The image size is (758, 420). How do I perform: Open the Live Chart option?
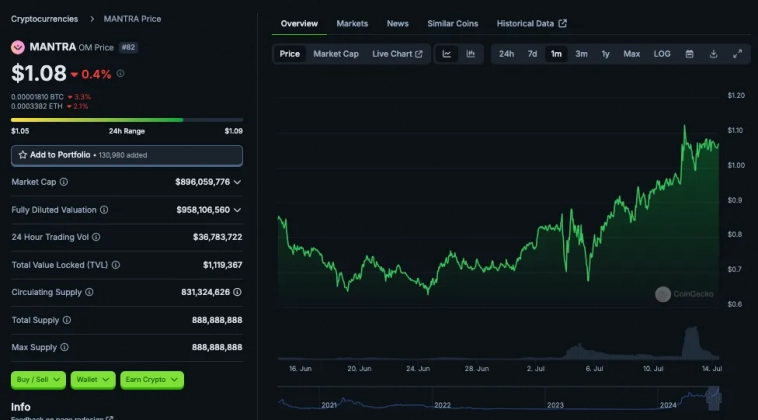[397, 54]
